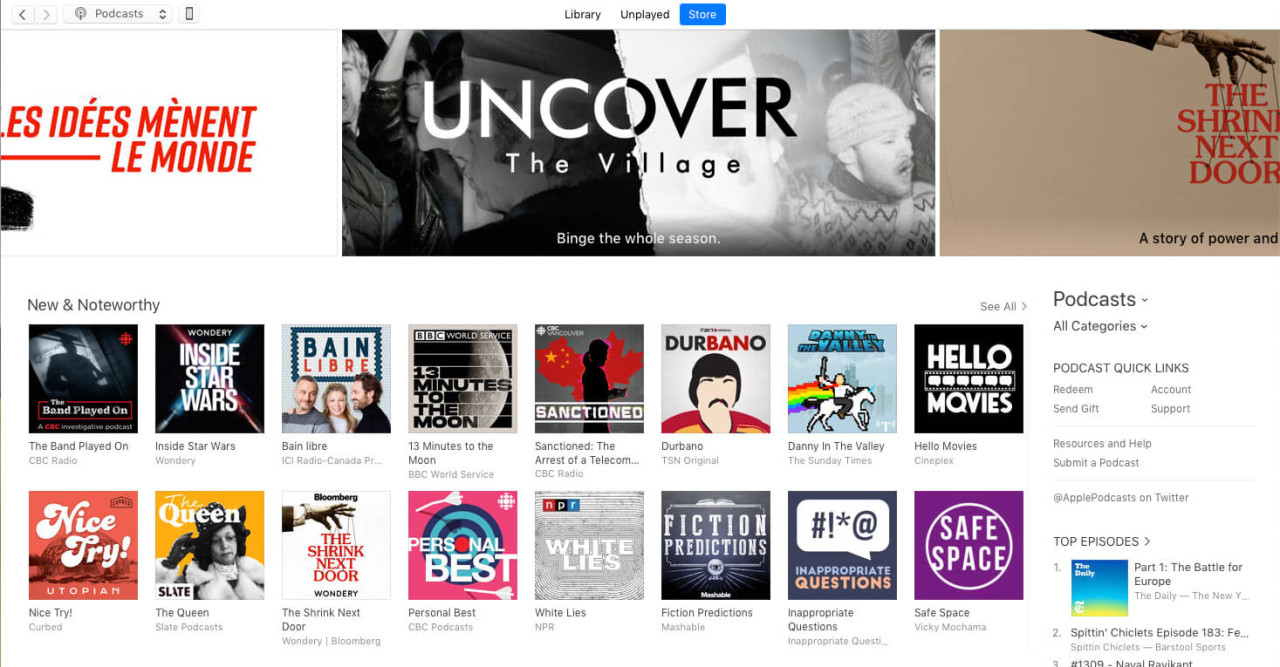Open the Support quick link
Screen dimensions: 1280x667
[x=1170, y=408]
